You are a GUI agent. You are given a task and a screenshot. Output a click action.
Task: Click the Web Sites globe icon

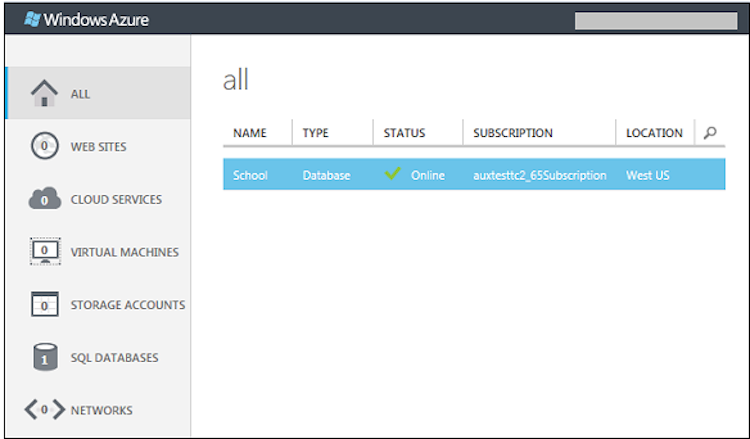coord(44,146)
